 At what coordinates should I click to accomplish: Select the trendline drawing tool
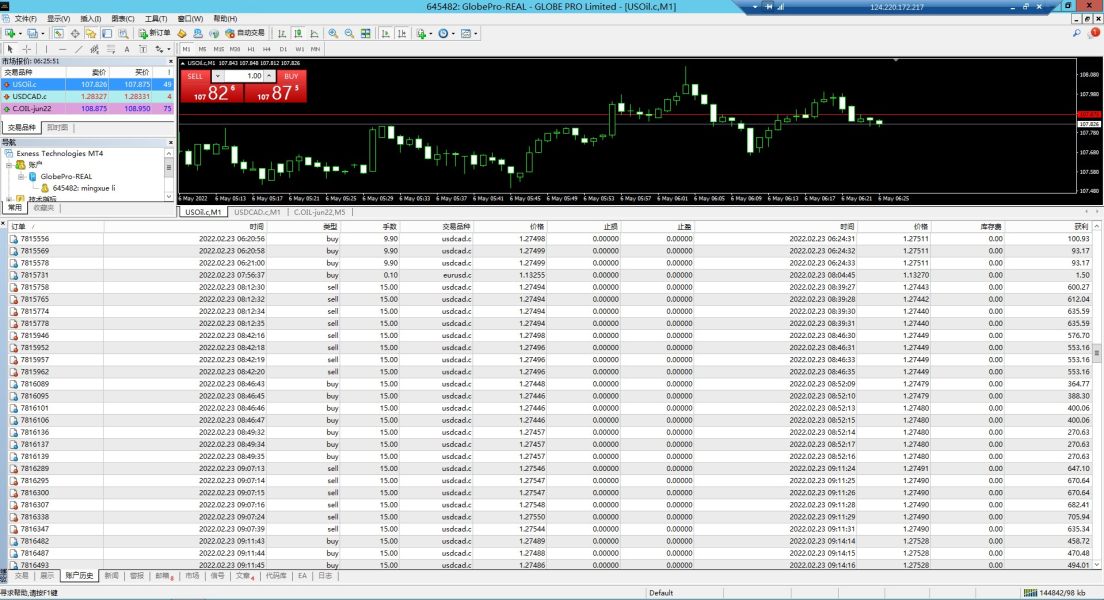point(78,48)
